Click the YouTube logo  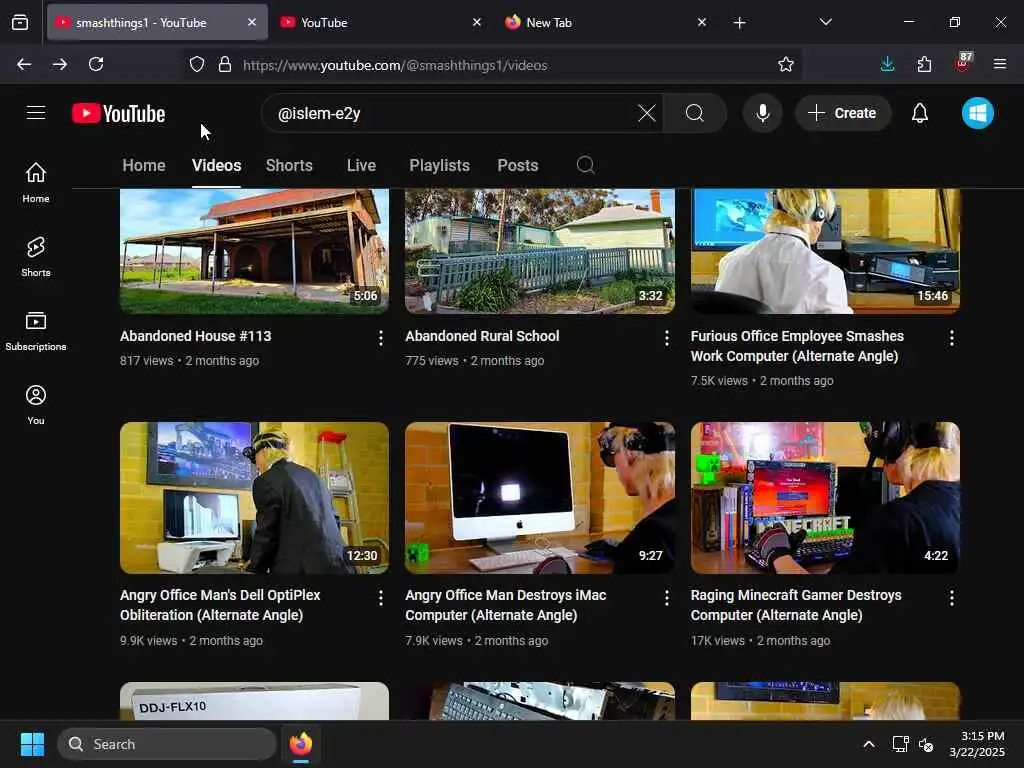[119, 114]
